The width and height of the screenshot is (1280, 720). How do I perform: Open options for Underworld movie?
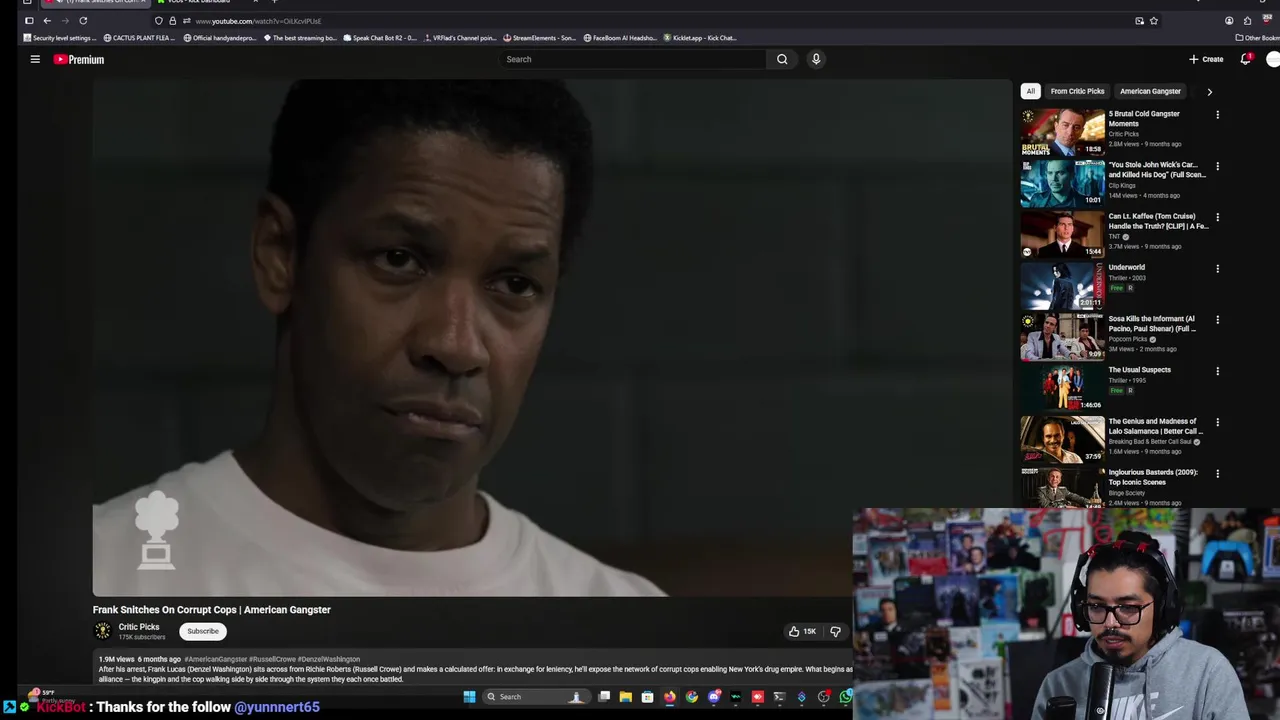click(1217, 268)
